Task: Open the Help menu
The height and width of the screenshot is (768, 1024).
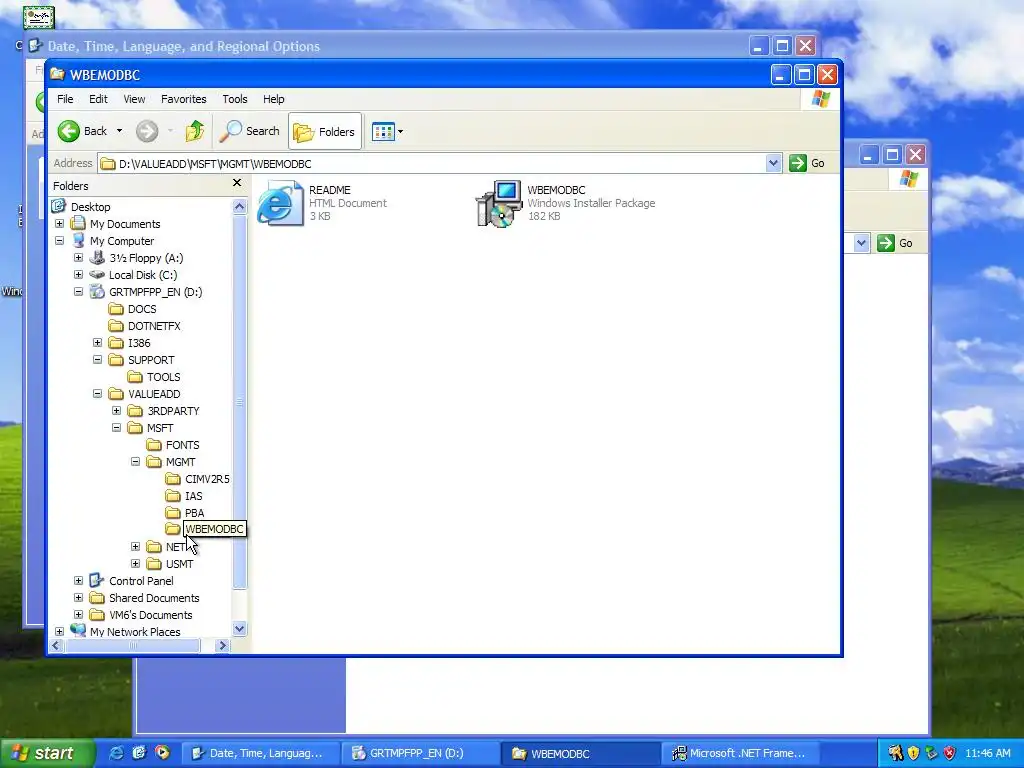Action: pyautogui.click(x=274, y=99)
